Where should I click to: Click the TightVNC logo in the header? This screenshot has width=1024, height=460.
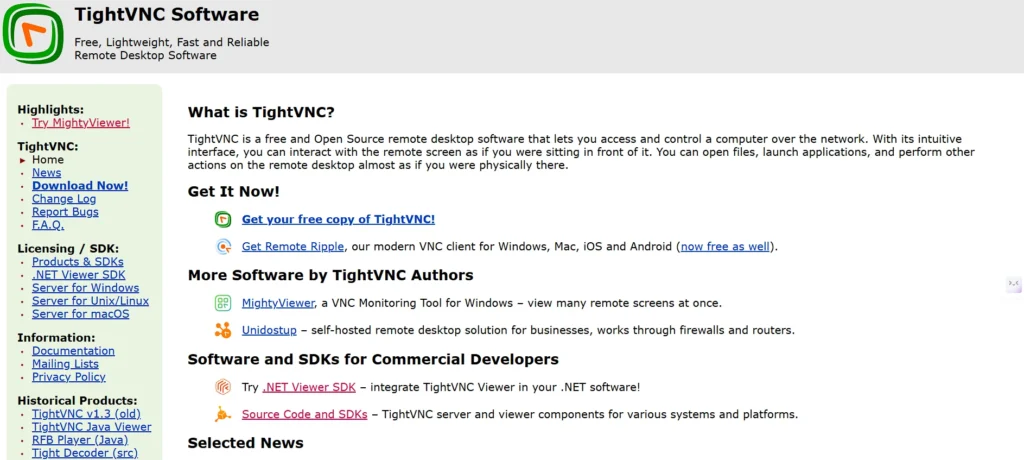click(33, 33)
